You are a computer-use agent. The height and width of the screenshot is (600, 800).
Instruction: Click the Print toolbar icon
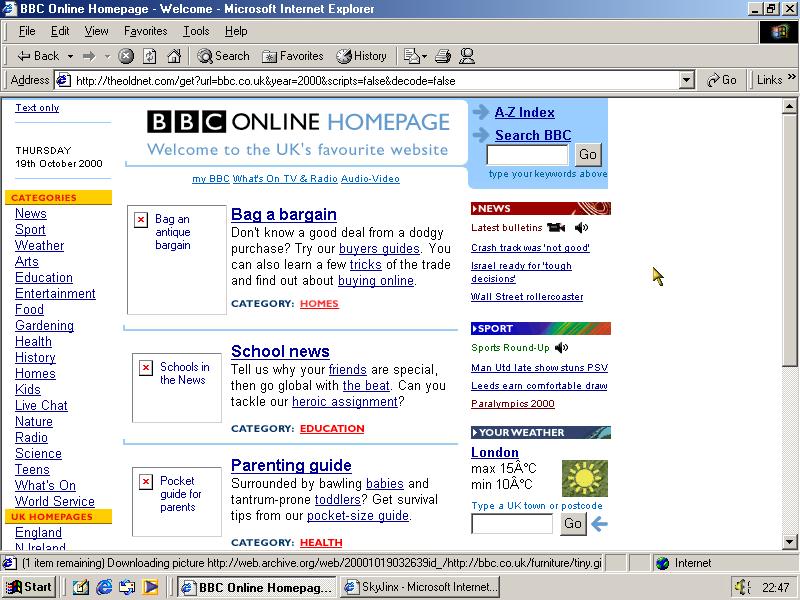(443, 56)
